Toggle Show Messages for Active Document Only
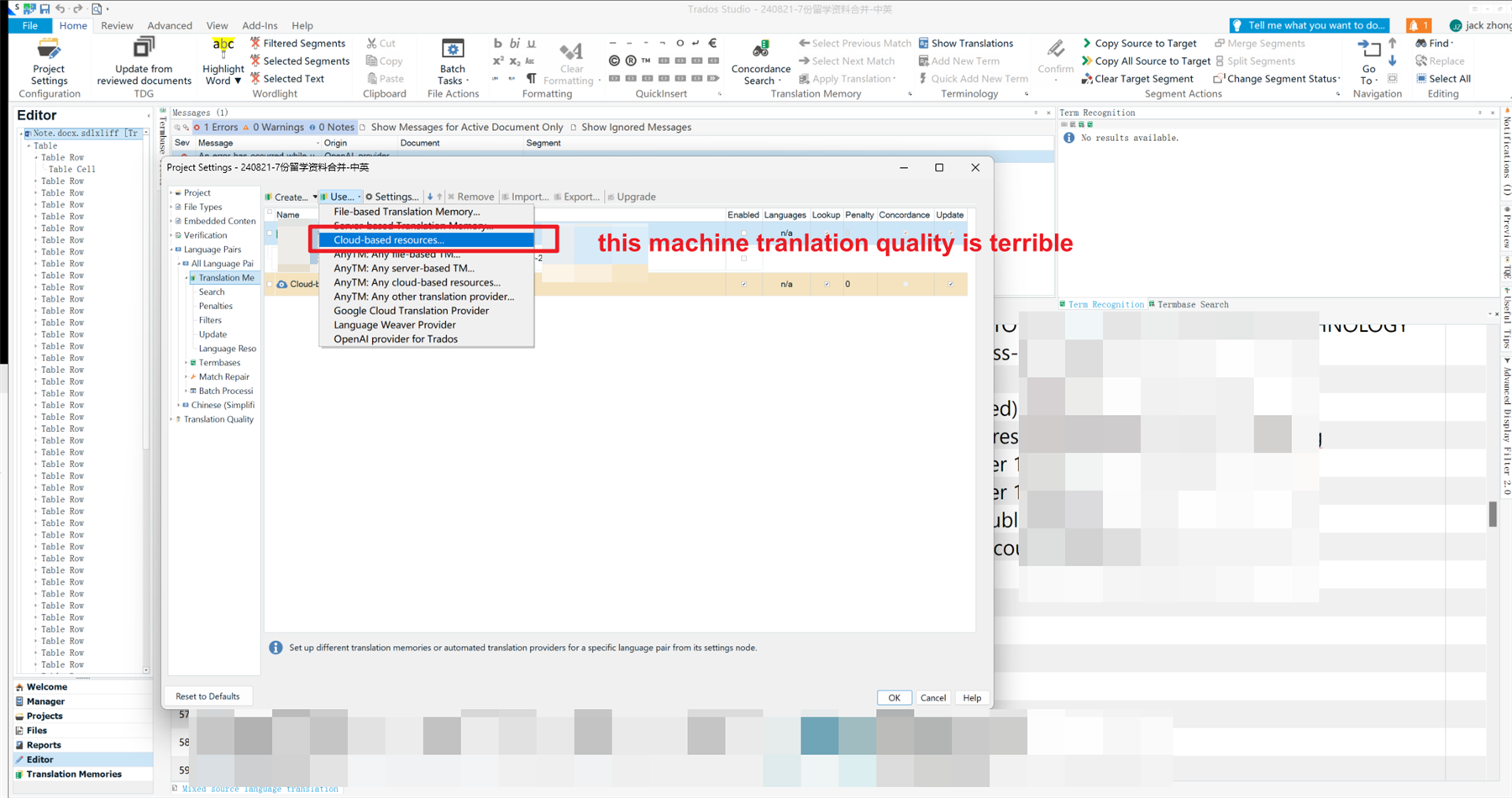Image resolution: width=1512 pixels, height=798 pixels. coord(461,128)
